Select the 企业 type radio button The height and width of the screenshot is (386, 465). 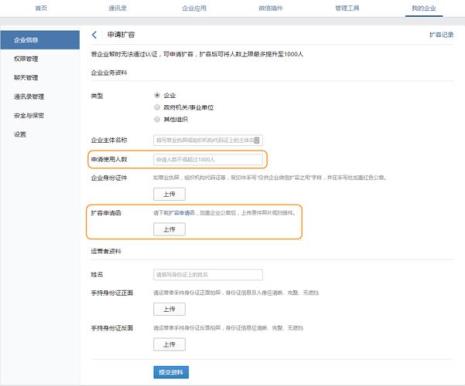click(x=157, y=95)
